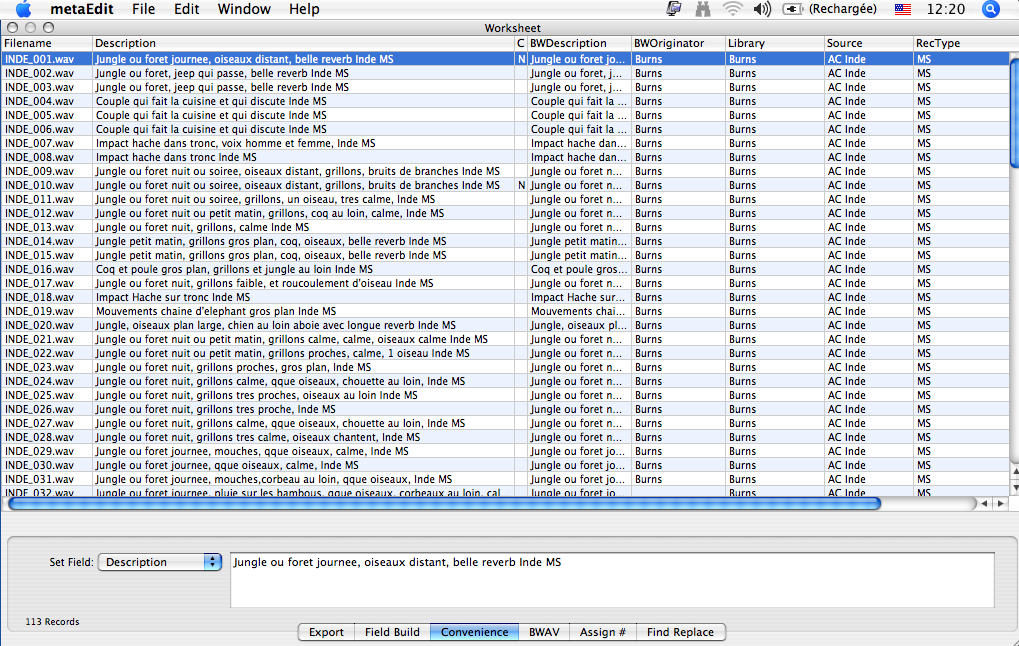
Task: Open the Edit menu
Action: [x=186, y=9]
